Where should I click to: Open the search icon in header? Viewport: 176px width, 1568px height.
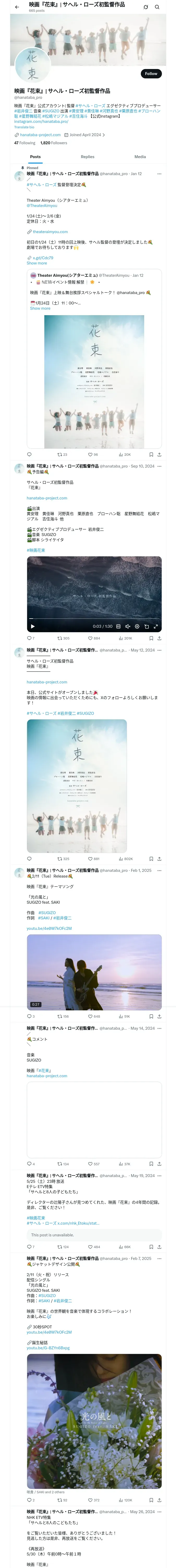pyautogui.click(x=157, y=7)
